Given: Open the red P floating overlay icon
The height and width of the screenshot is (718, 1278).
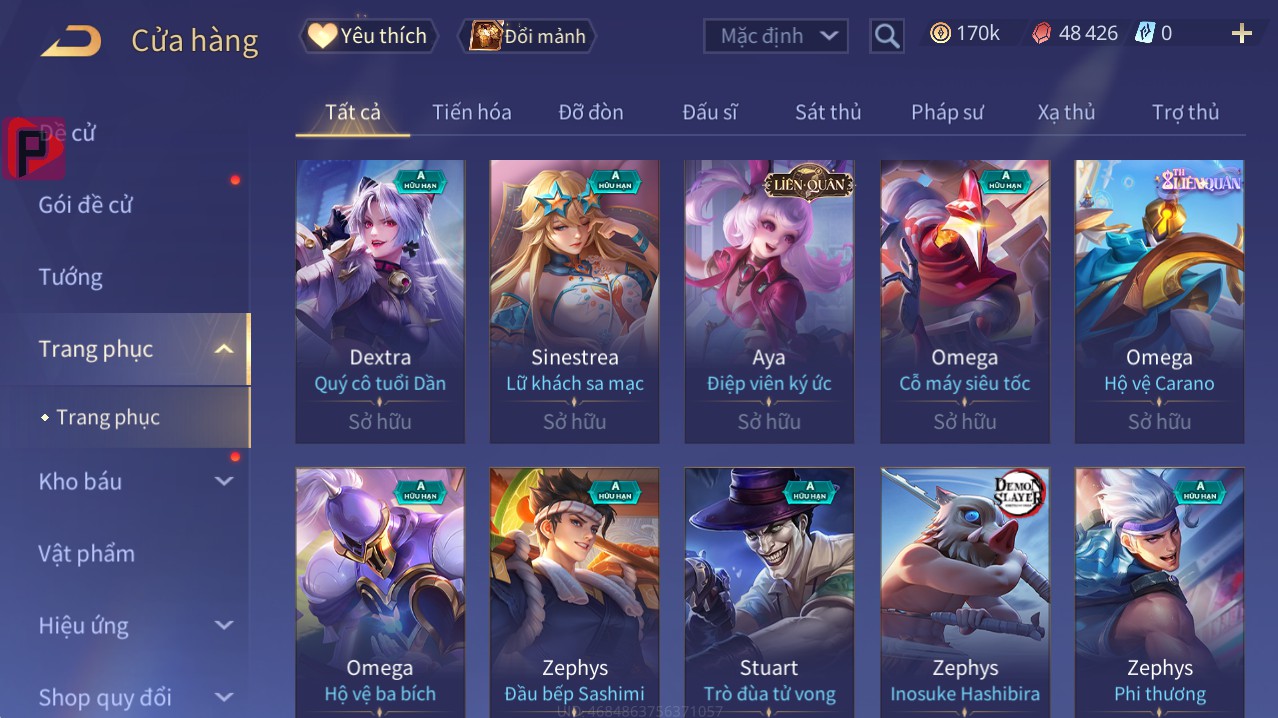Looking at the screenshot, I should pos(35,149).
